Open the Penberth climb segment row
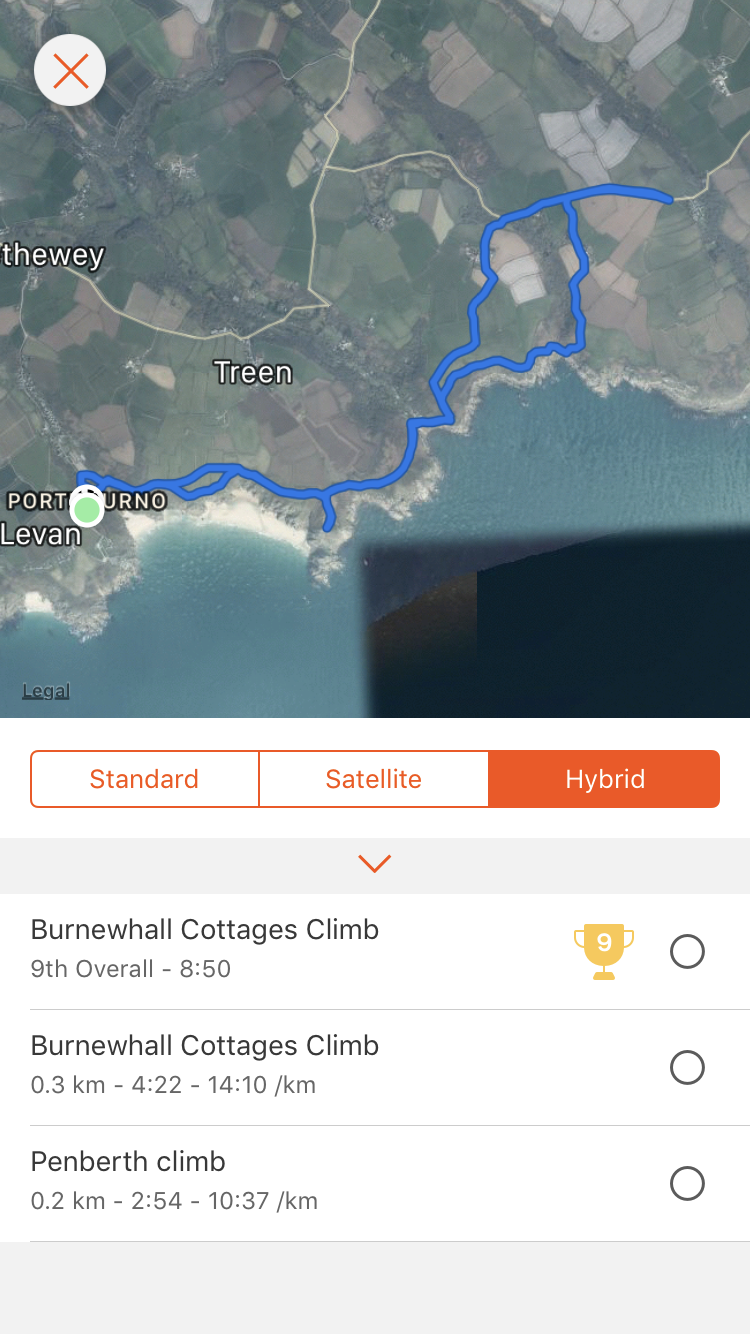 click(375, 1183)
